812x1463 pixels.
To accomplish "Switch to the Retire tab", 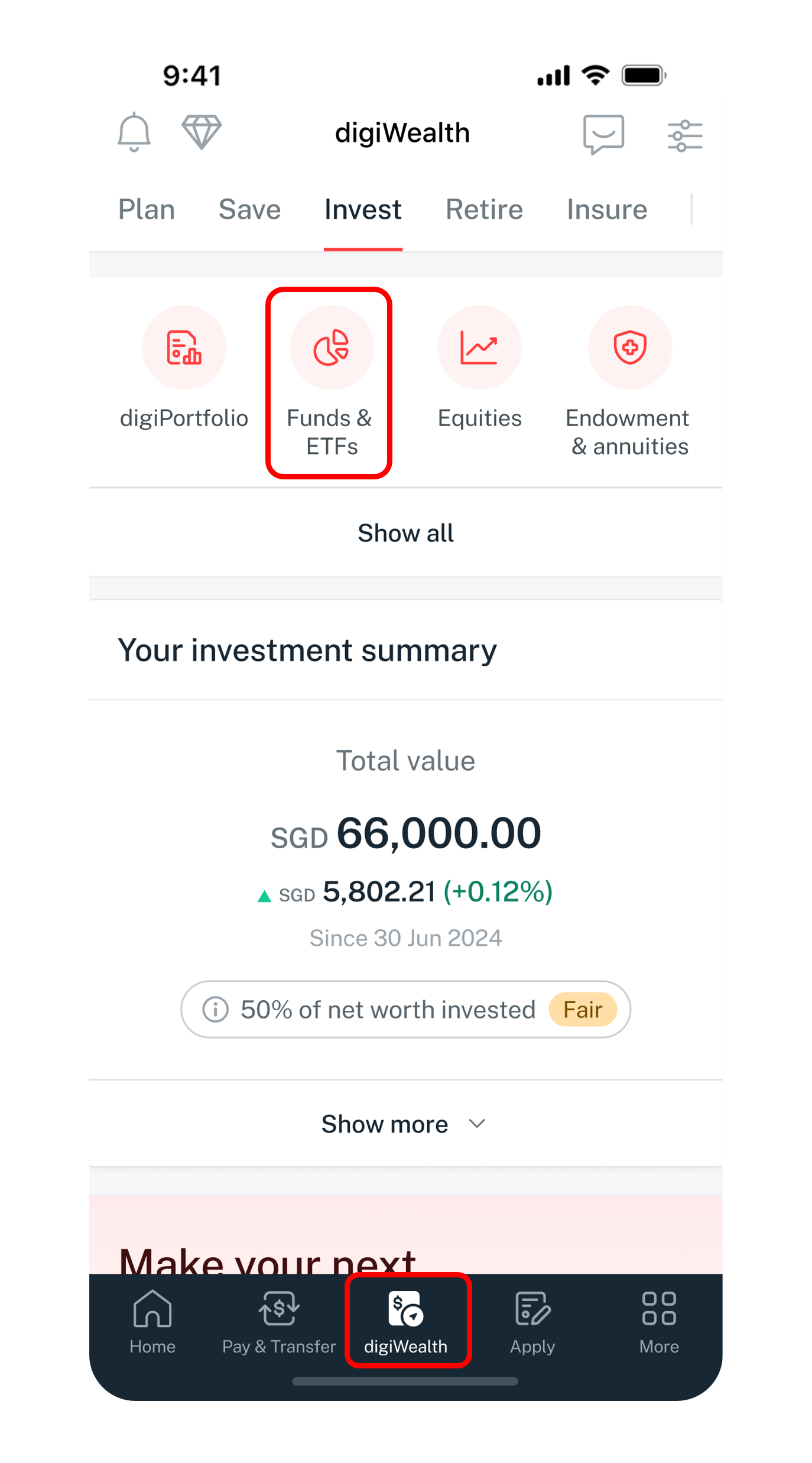I will (484, 210).
